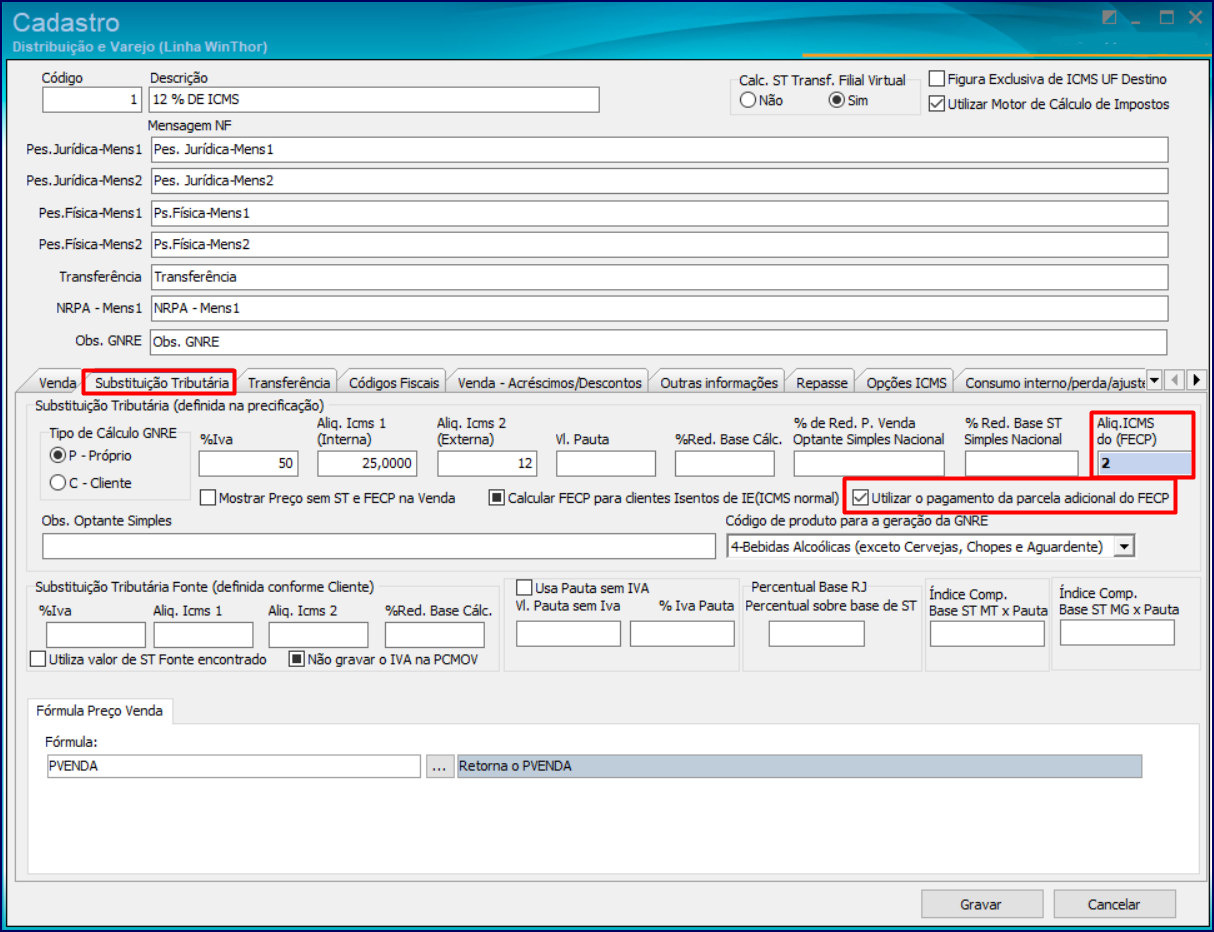Switch to the Substituição Tributária tab
This screenshot has height=932, width=1214.
[x=162, y=382]
